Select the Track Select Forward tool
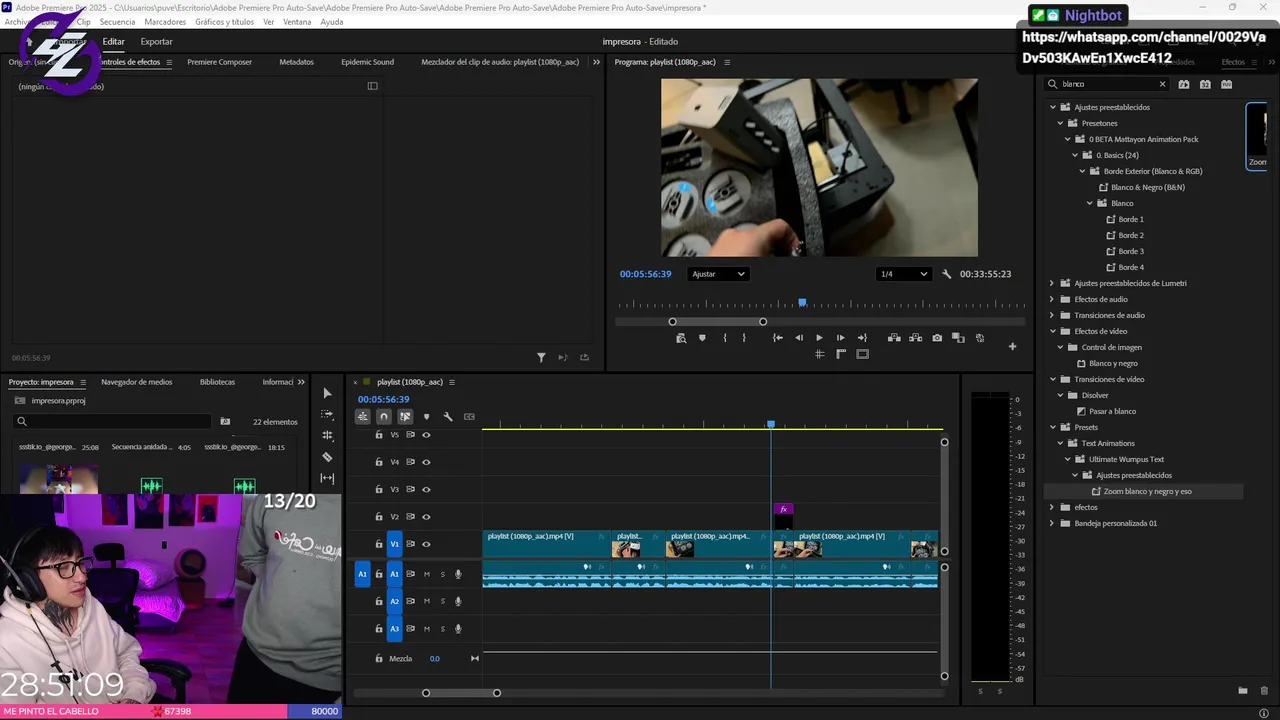1280x720 pixels. point(327,414)
